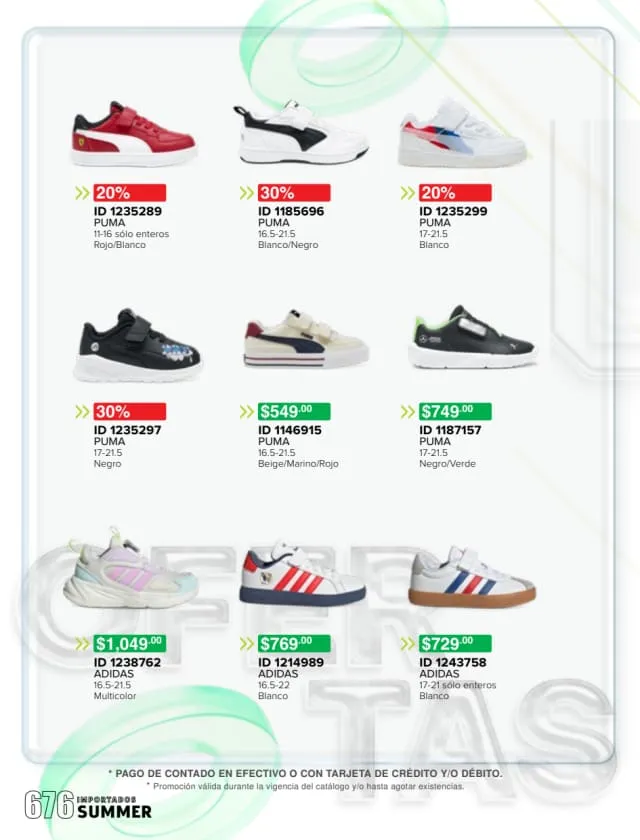This screenshot has width=640, height=840.
Task: Select the $1,049.00 price tag
Action: (130, 643)
